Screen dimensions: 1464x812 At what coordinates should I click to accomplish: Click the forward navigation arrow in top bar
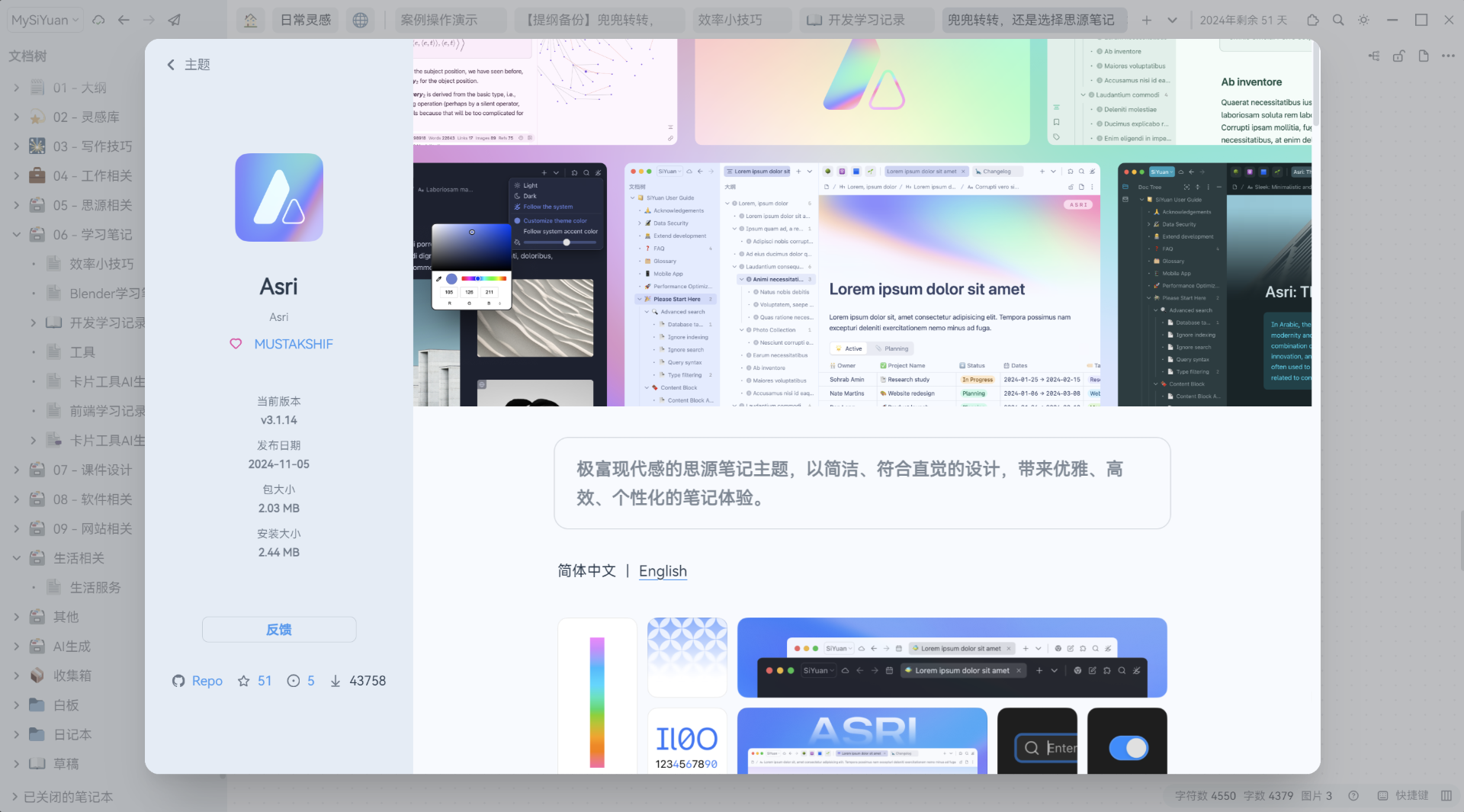point(149,20)
